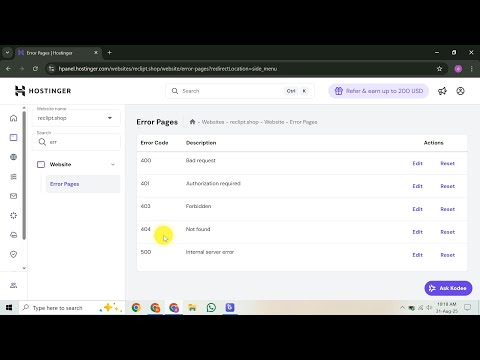Image resolution: width=480 pixels, height=360 pixels.
Task: Reset the 403 Forbidden page
Action: point(447,209)
